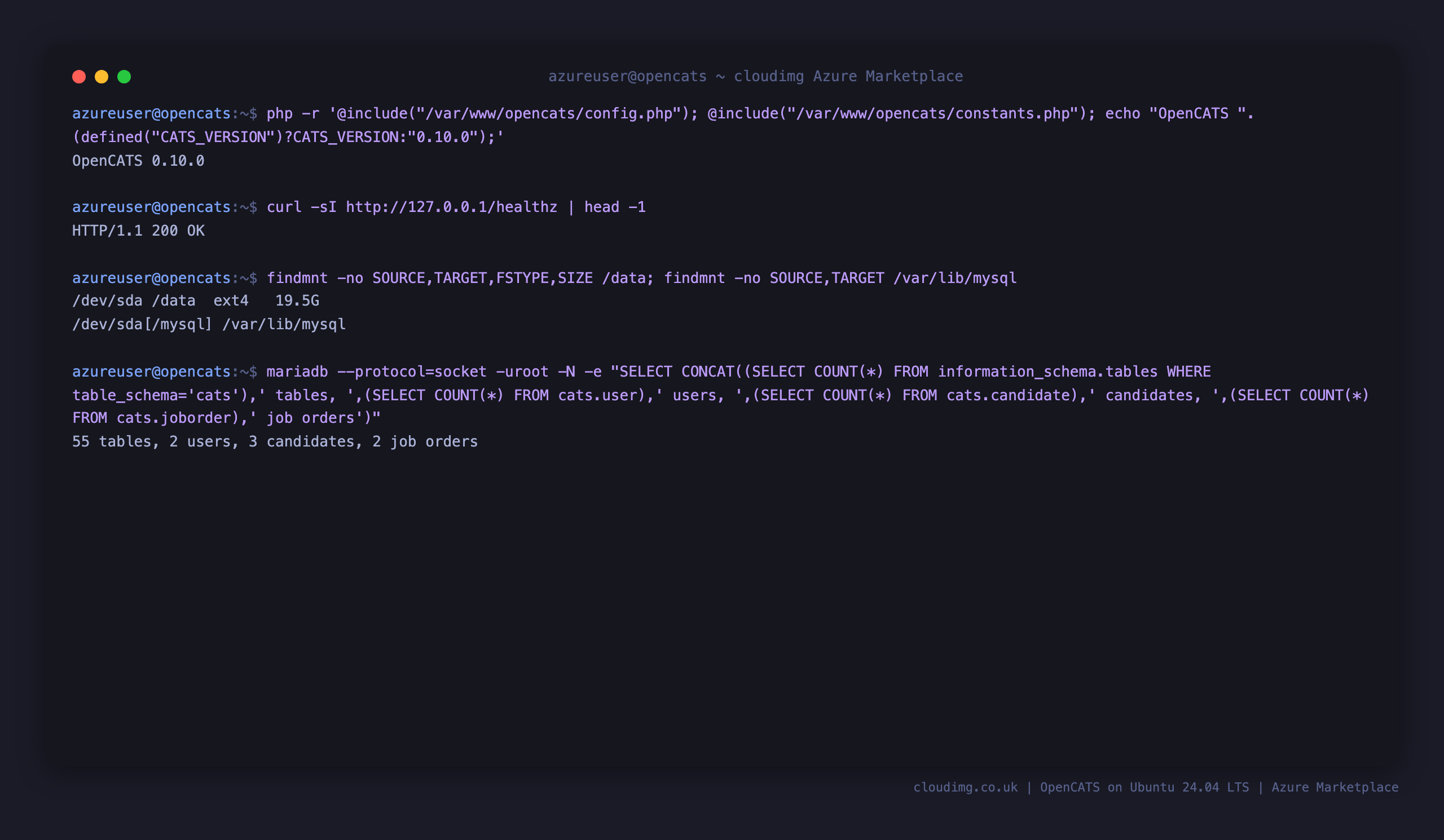Click the 'FROM cats.joborder' continuation line
Viewport: 1444px width, 840px height.
[226, 418]
